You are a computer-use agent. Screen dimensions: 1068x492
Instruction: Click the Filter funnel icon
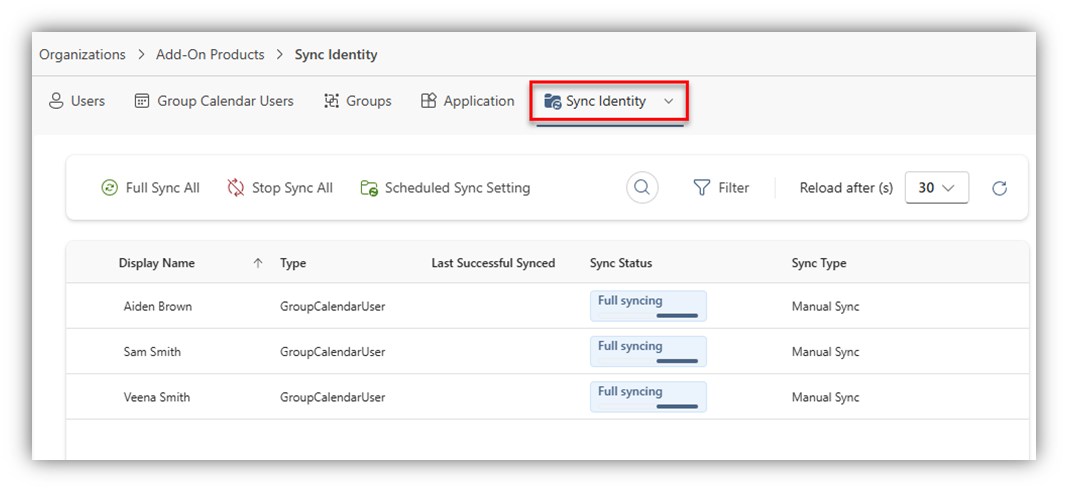702,187
